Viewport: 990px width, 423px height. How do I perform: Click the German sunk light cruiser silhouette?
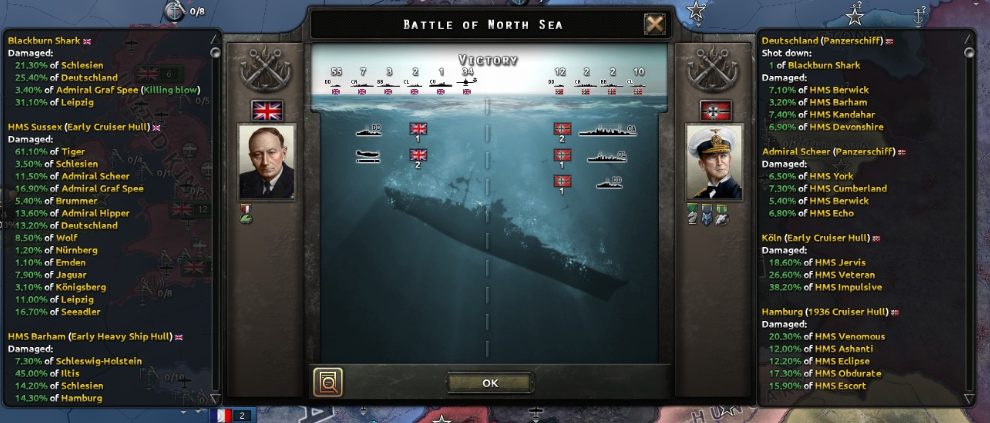click(x=607, y=157)
